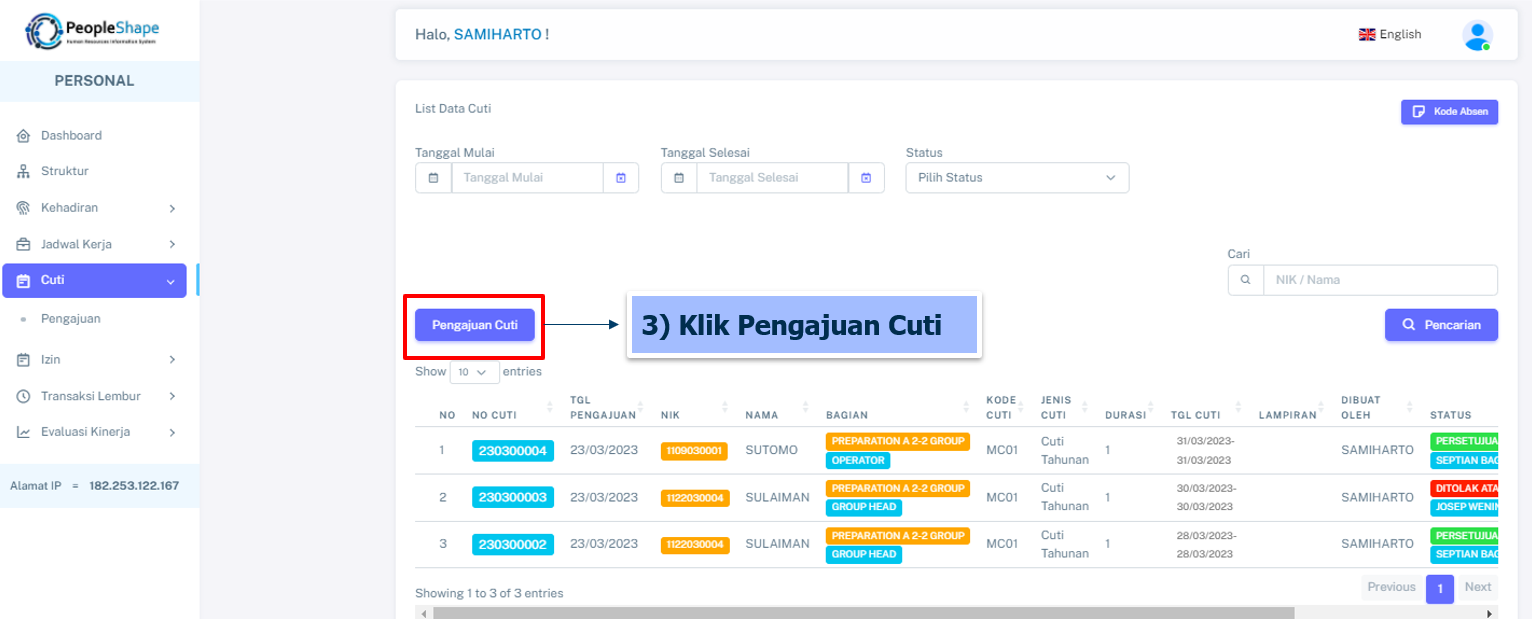The width and height of the screenshot is (1532, 619).
Task: Focus the NIK / Nama search field
Action: click(1380, 280)
